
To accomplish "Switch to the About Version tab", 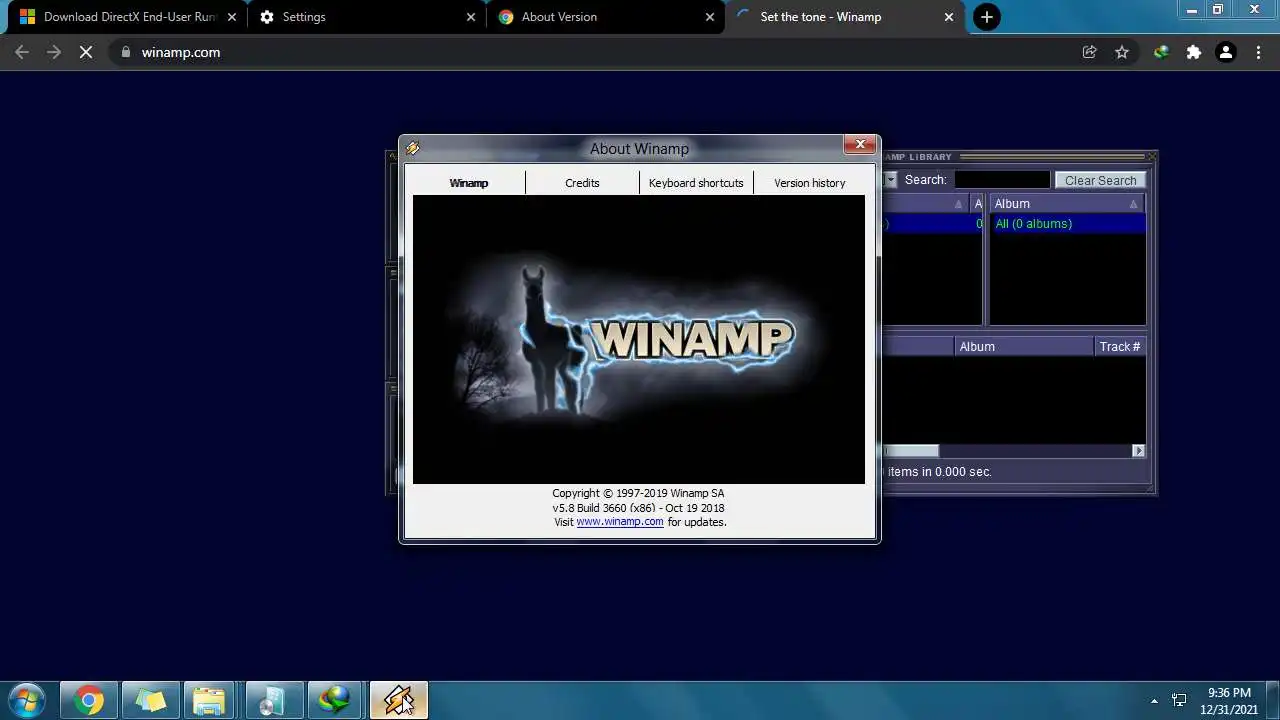I will coord(607,17).
